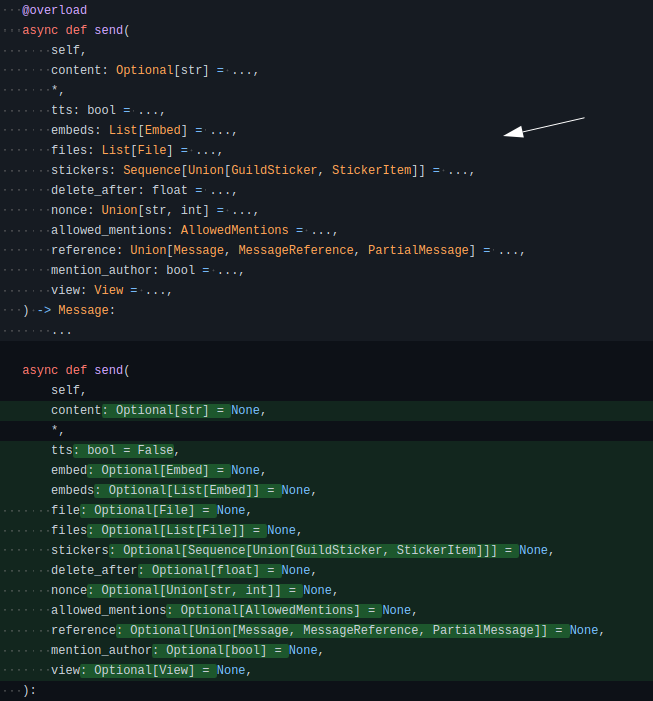Click 'content: Optional[str] = None,' line
Screen dimensions: 653x701
pos(158,410)
